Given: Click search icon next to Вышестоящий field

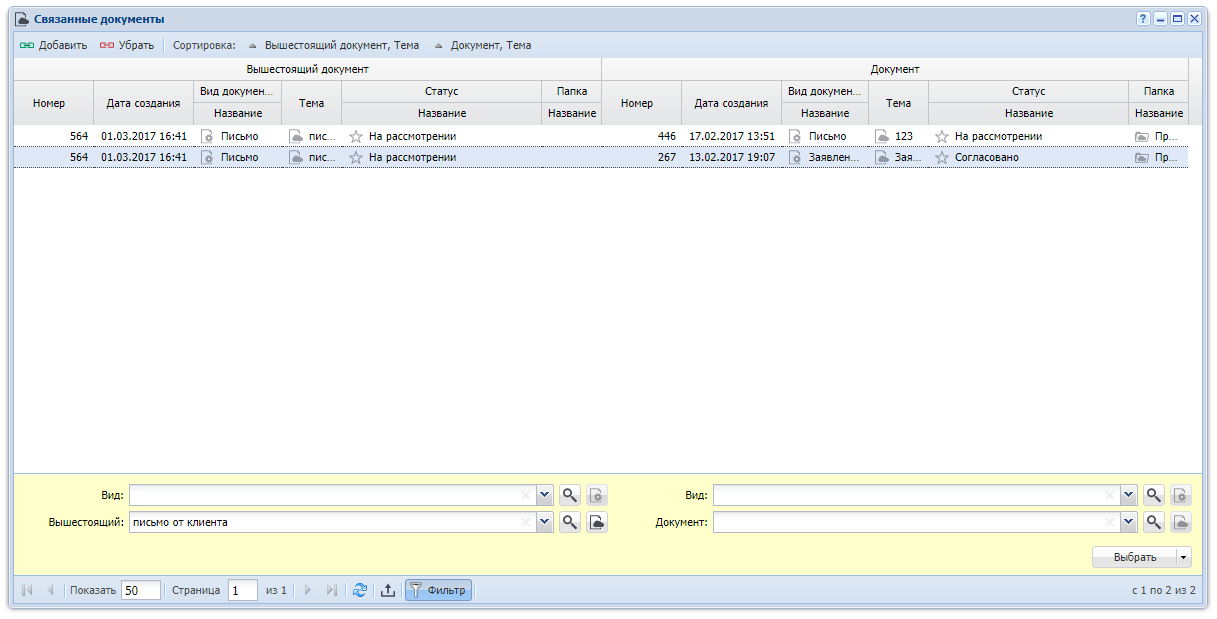Looking at the screenshot, I should point(570,521).
